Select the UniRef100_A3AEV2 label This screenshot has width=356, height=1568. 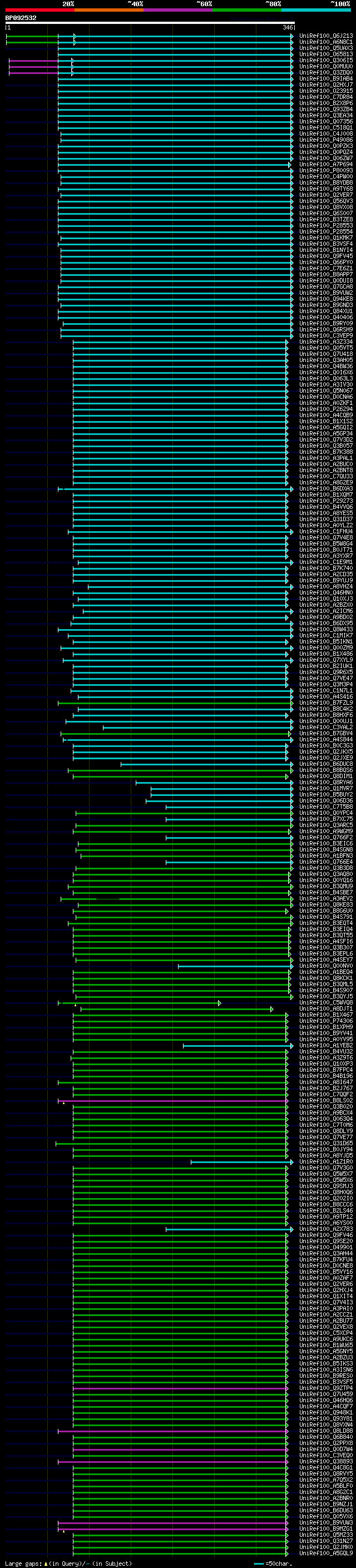[325, 898]
